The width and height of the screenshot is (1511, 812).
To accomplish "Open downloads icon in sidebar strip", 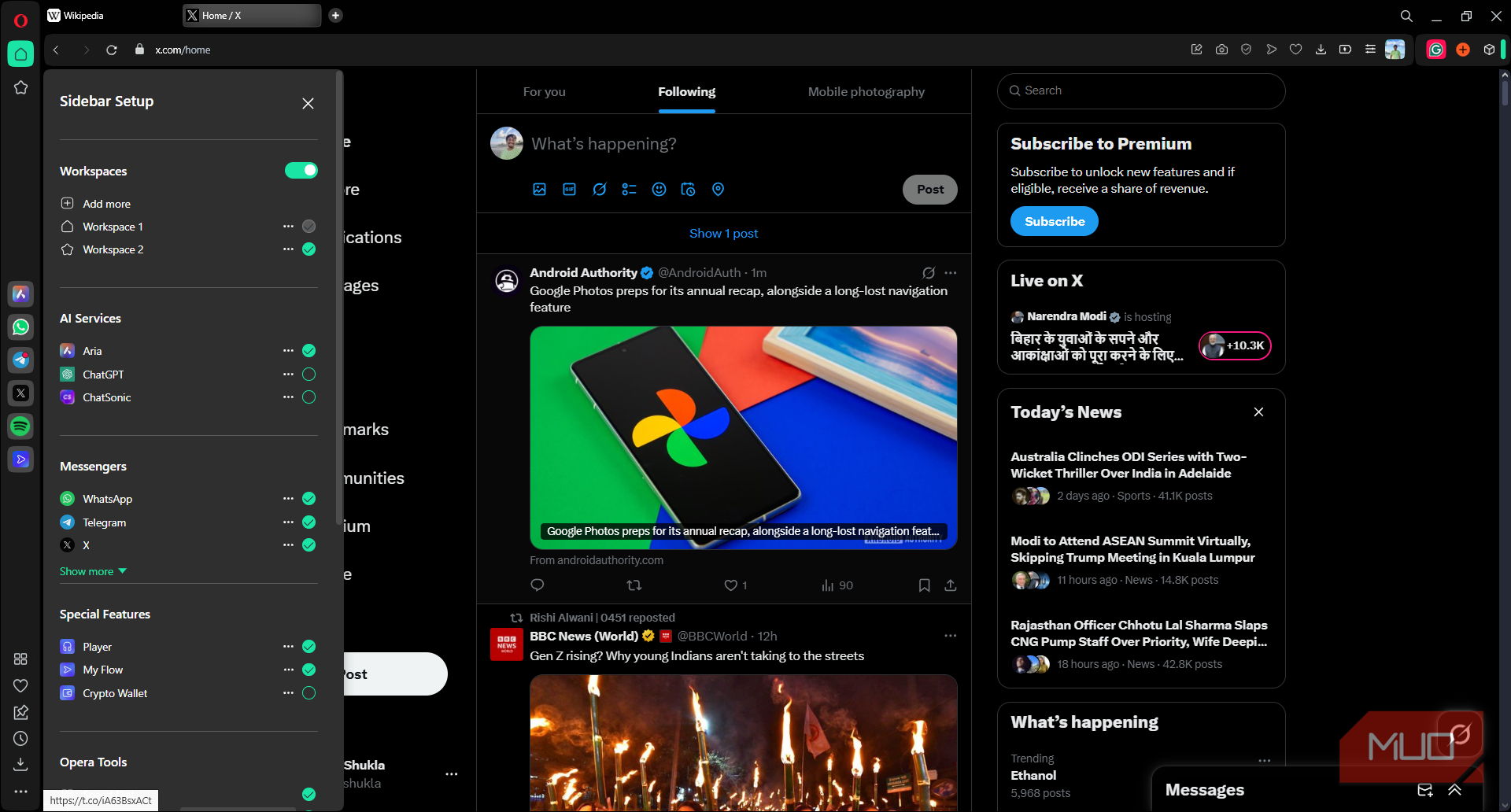I will click(20, 764).
